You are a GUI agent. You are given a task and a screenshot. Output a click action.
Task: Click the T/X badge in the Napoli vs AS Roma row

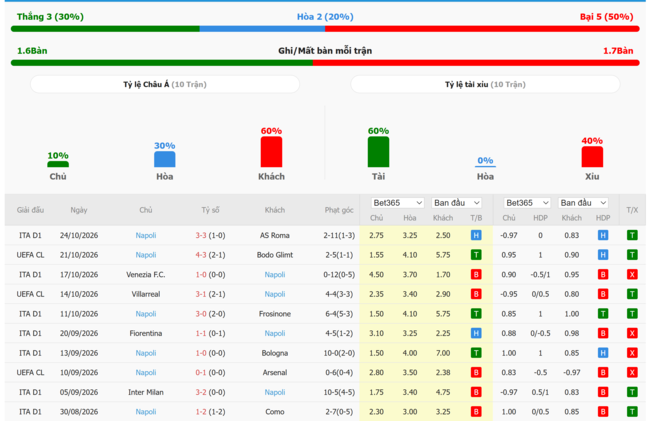632,235
